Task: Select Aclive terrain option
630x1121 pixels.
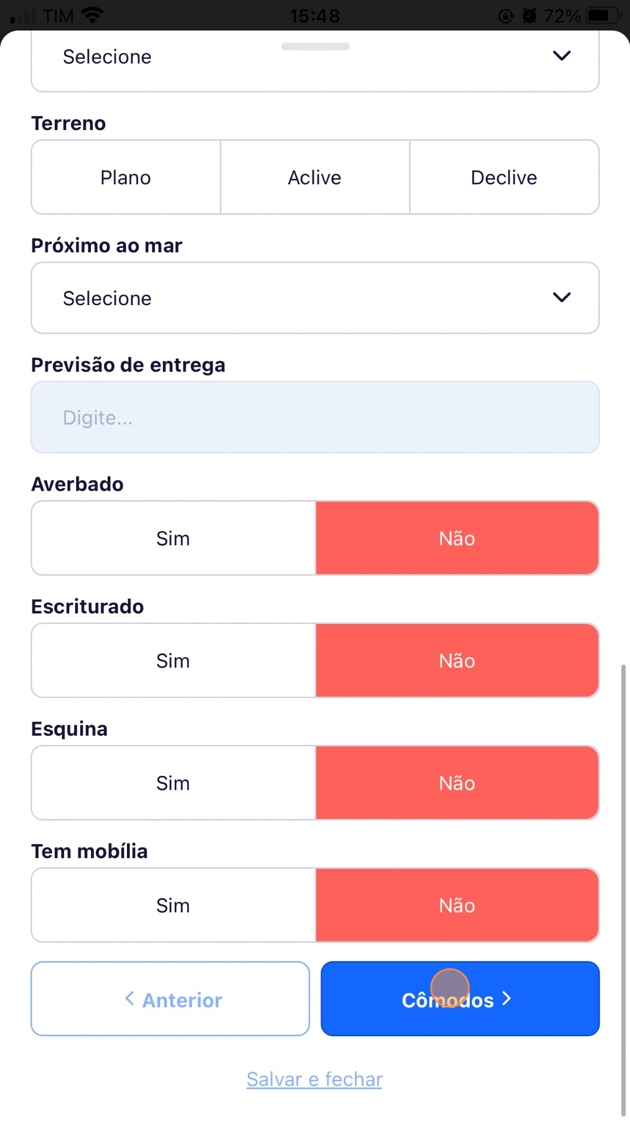Action: (x=315, y=178)
